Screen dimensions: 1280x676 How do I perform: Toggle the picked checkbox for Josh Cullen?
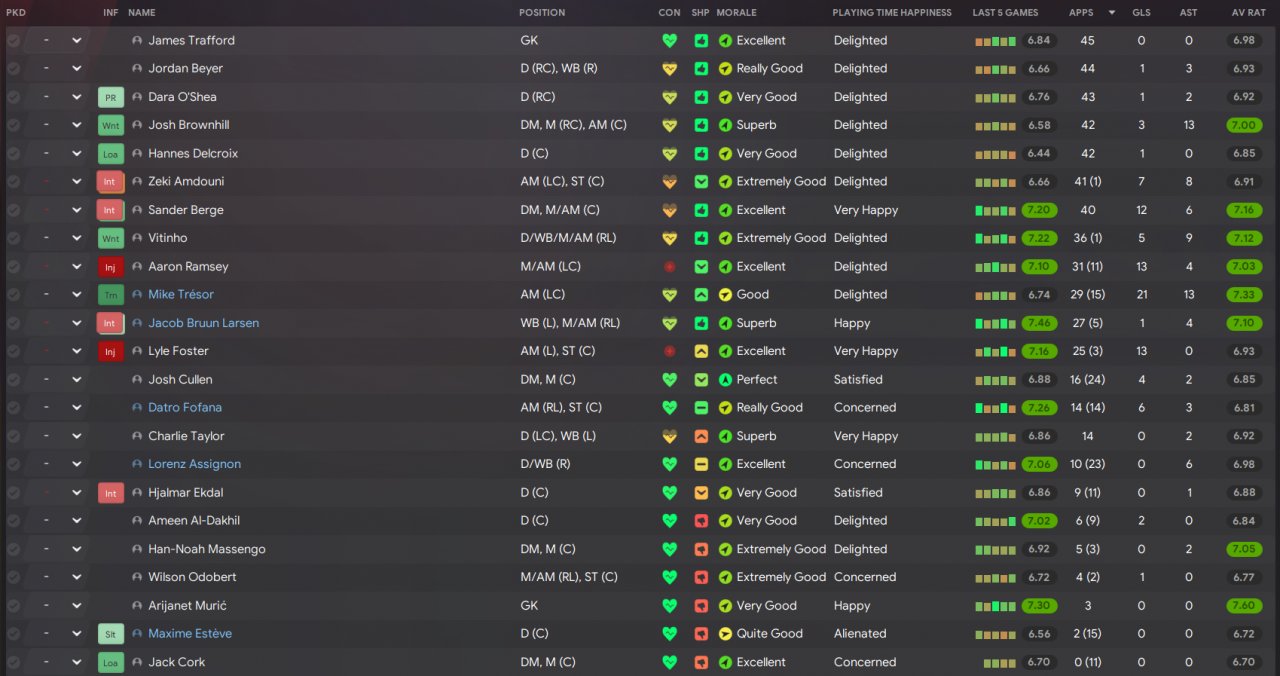tap(13, 380)
